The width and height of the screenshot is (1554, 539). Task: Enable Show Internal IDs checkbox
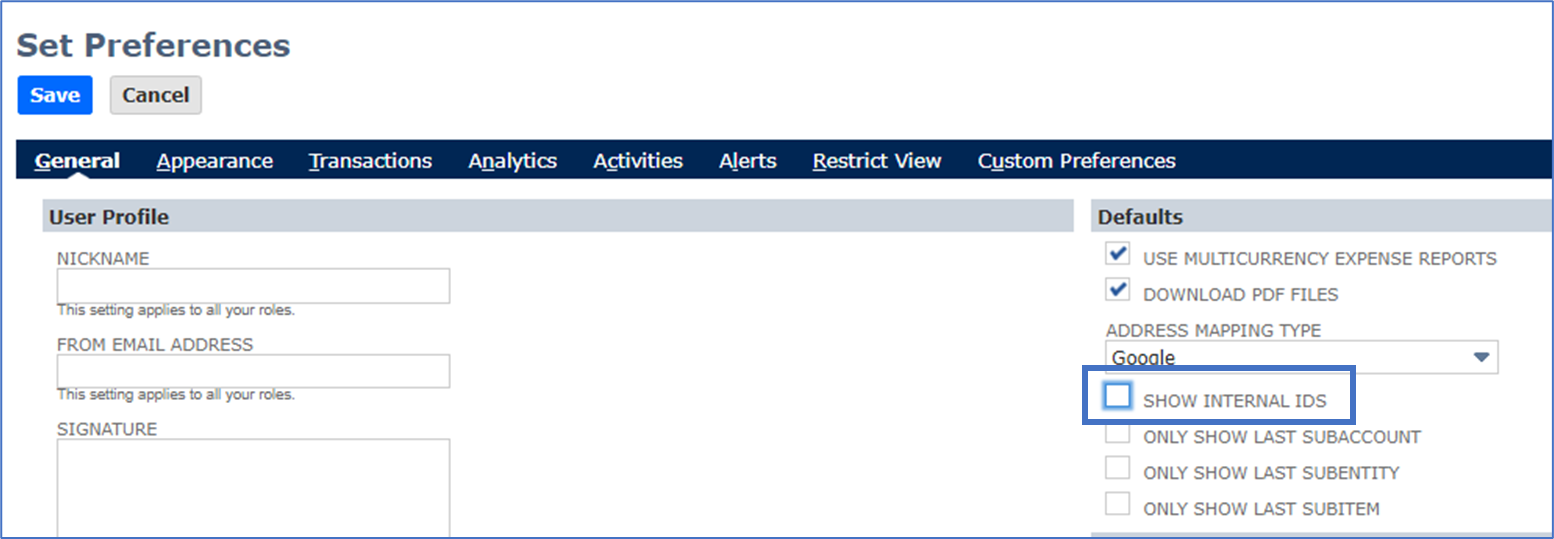click(x=1118, y=396)
